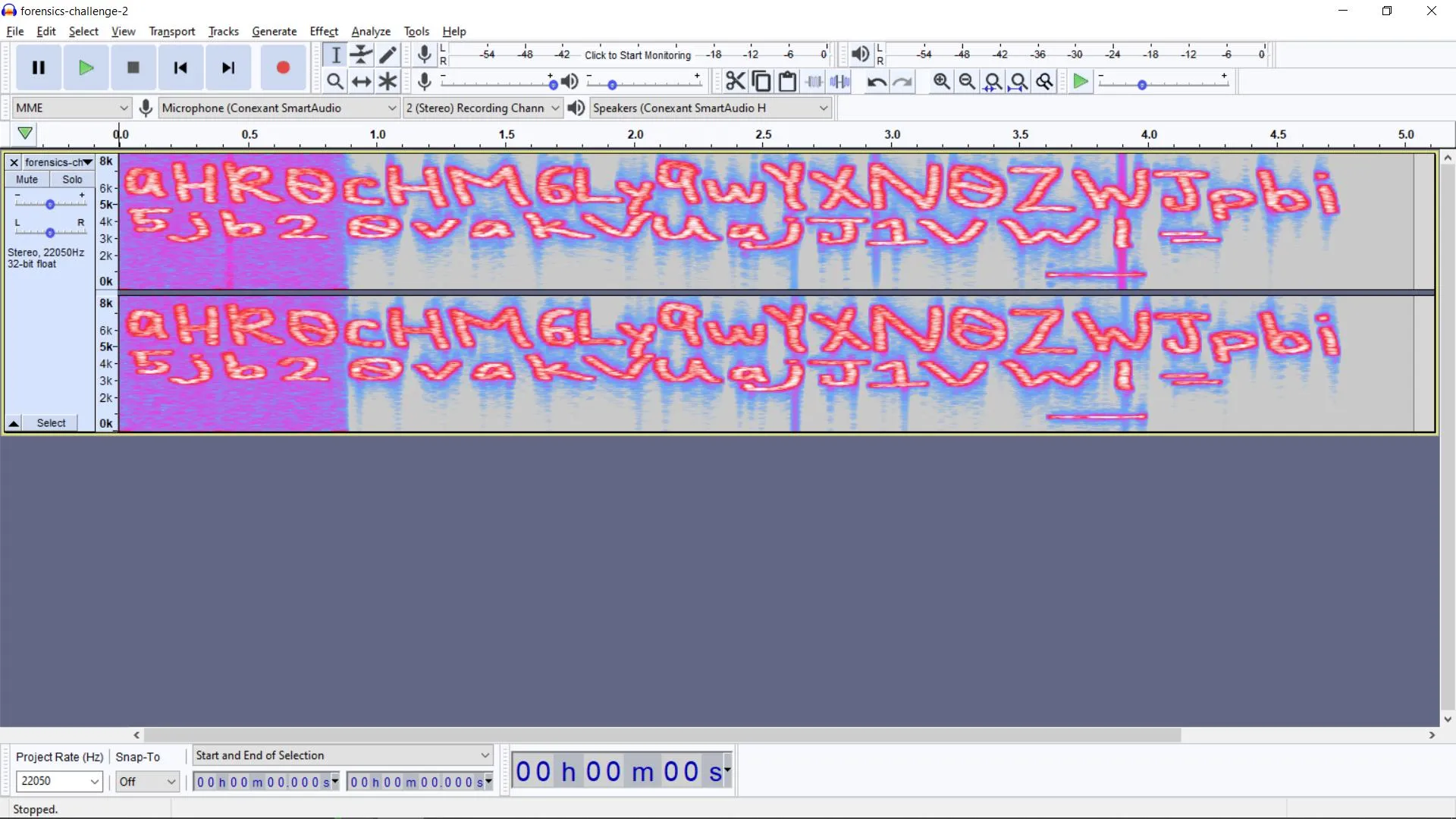Click the Record button
The height and width of the screenshot is (819, 1456).
[x=283, y=67]
